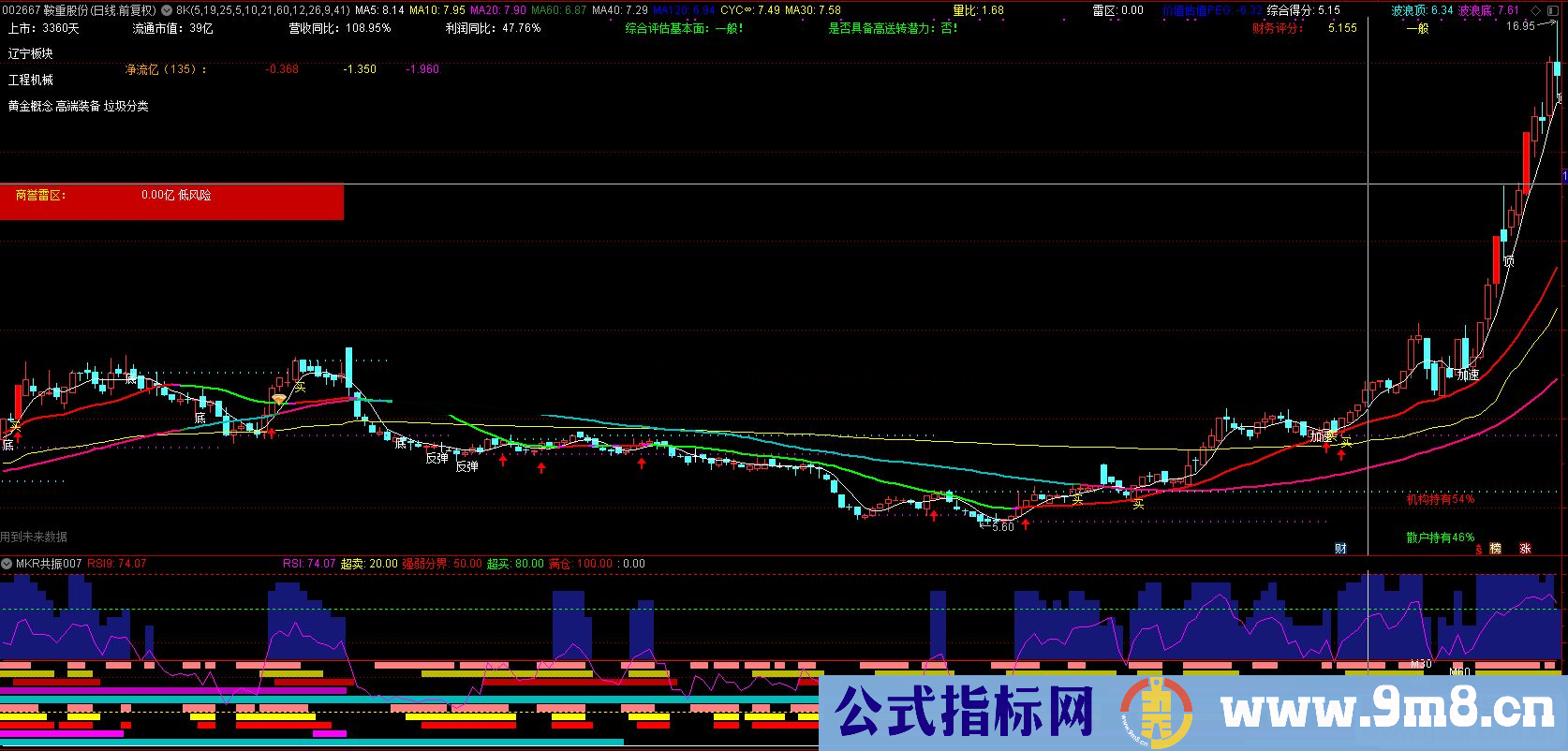The image size is (1568, 751).
Task: Click the red $ icon near chart bottom
Action: click(1479, 550)
